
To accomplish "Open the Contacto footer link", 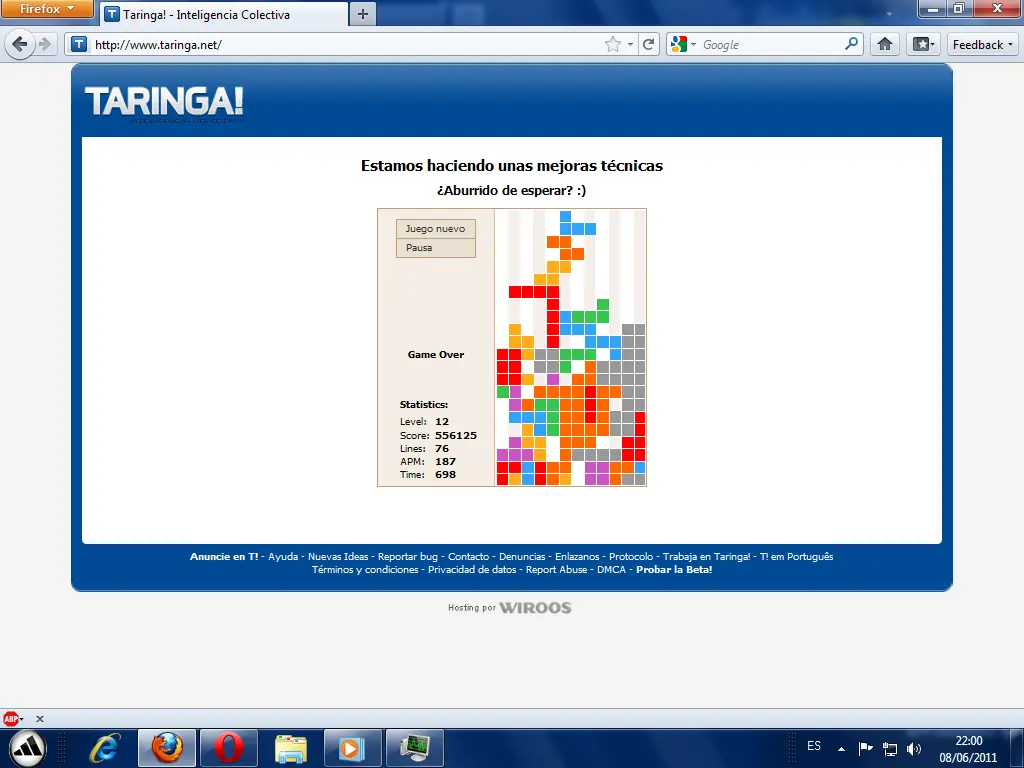I will tap(468, 556).
